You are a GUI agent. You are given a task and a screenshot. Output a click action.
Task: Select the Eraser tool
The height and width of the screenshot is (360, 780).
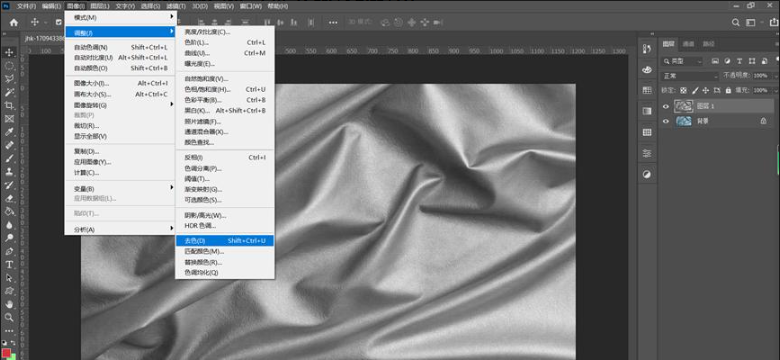tap(9, 198)
